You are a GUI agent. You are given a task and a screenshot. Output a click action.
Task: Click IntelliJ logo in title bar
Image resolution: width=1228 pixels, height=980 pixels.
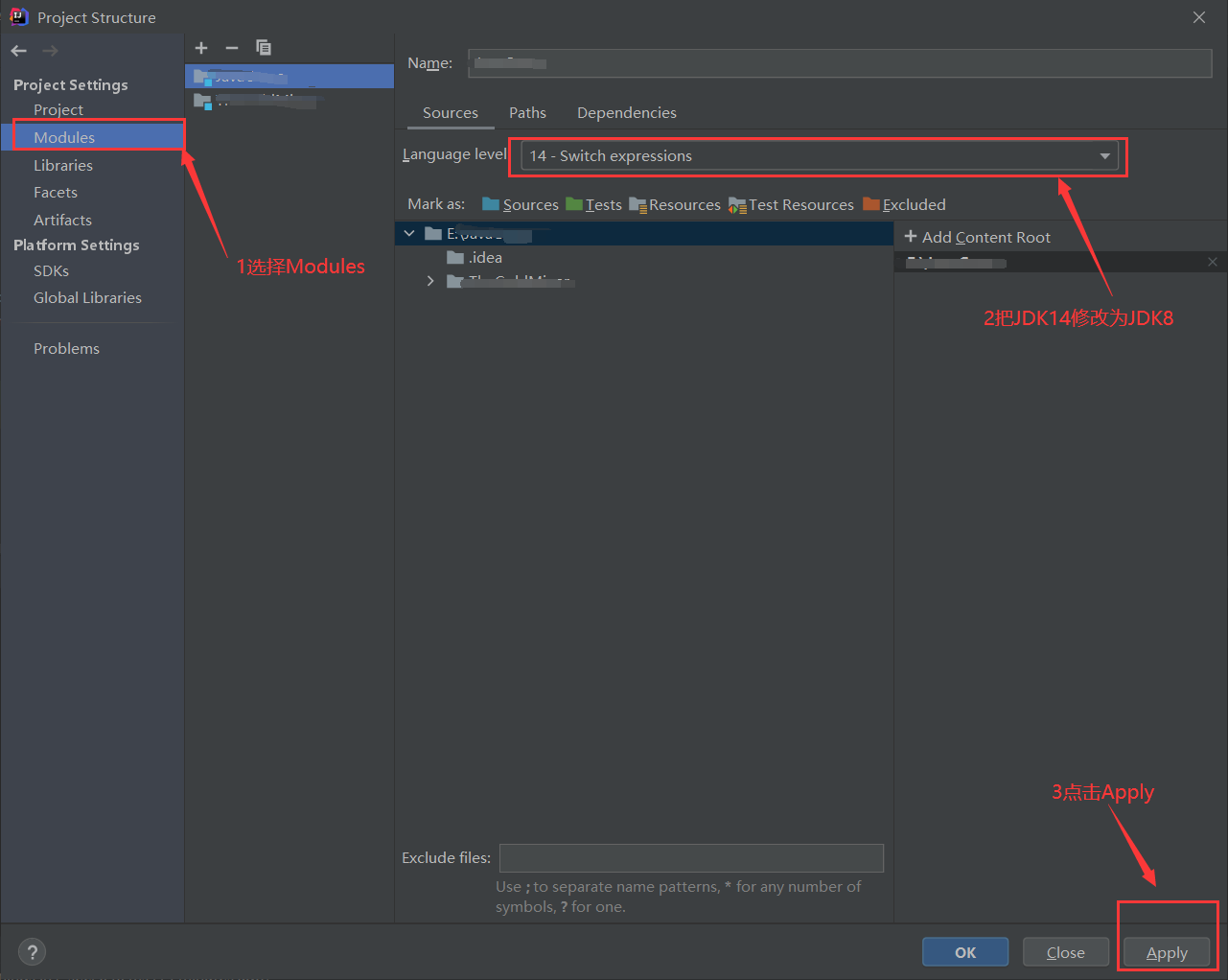pyautogui.click(x=18, y=16)
